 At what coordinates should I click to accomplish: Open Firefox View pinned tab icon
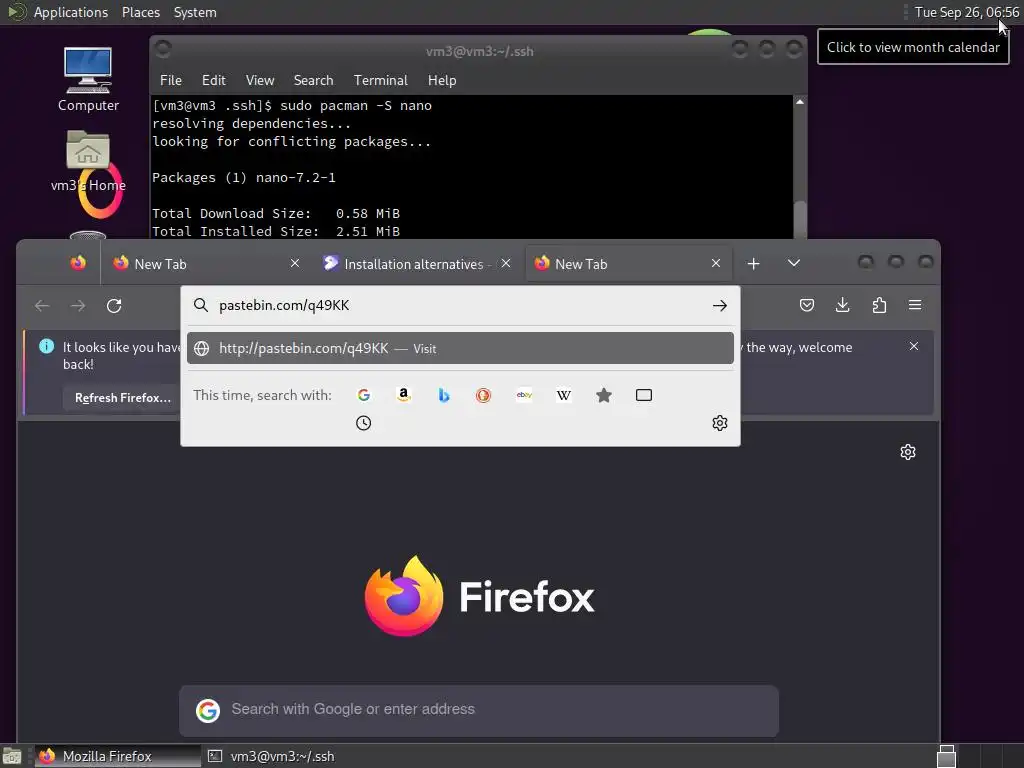[78, 263]
